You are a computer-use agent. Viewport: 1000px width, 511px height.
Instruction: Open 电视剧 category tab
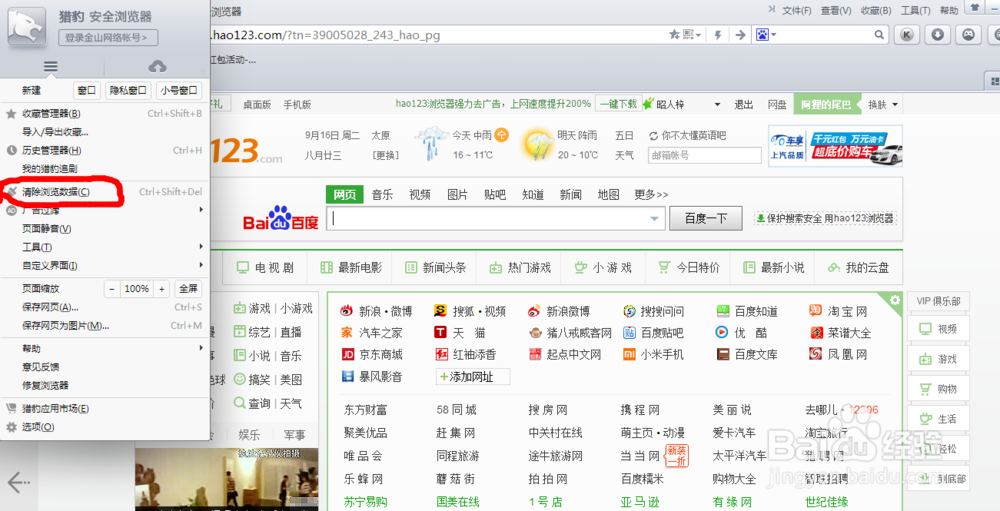pyautogui.click(x=265, y=268)
